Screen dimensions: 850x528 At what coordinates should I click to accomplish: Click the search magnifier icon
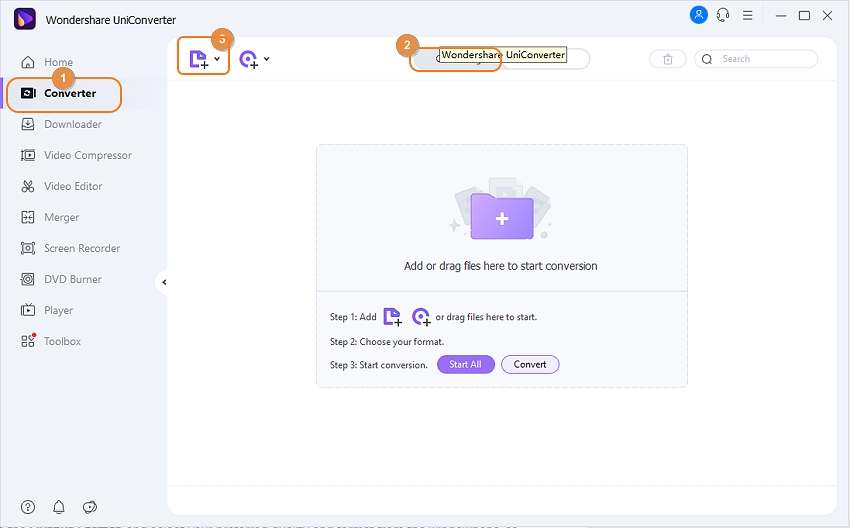pyautogui.click(x=707, y=59)
